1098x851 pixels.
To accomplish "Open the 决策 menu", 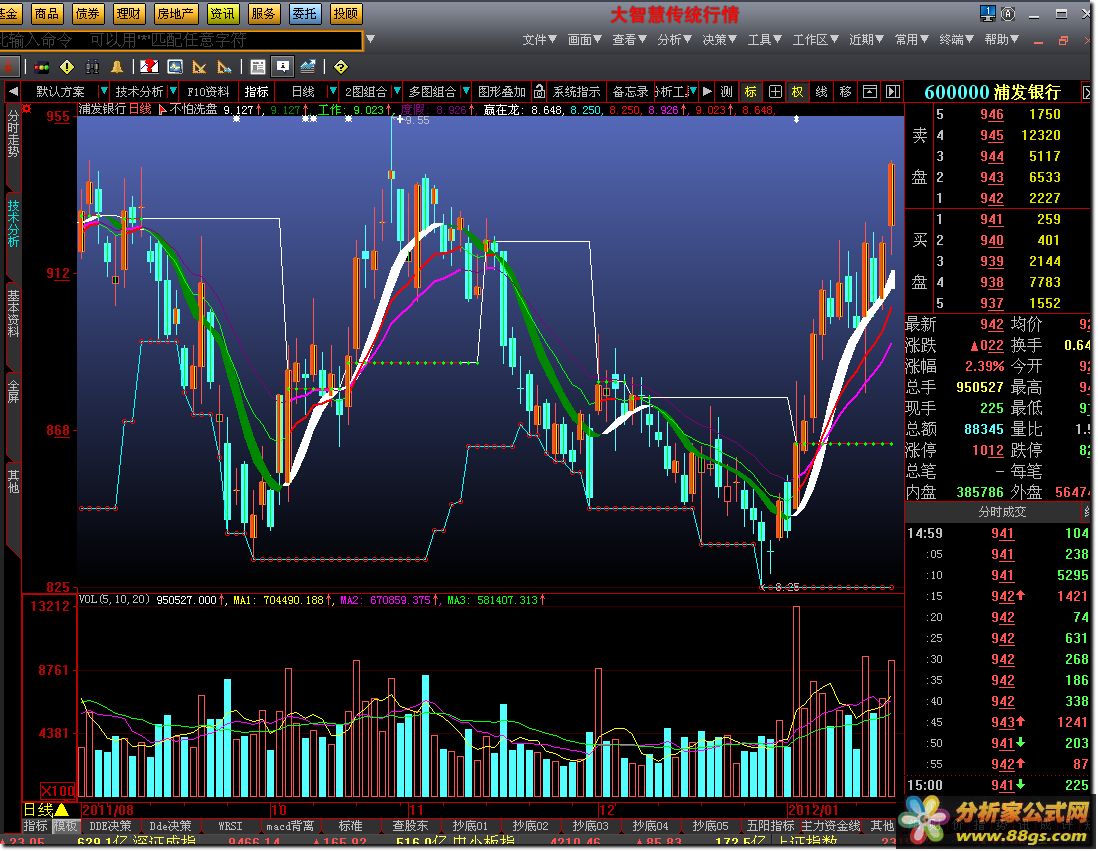I will [719, 40].
